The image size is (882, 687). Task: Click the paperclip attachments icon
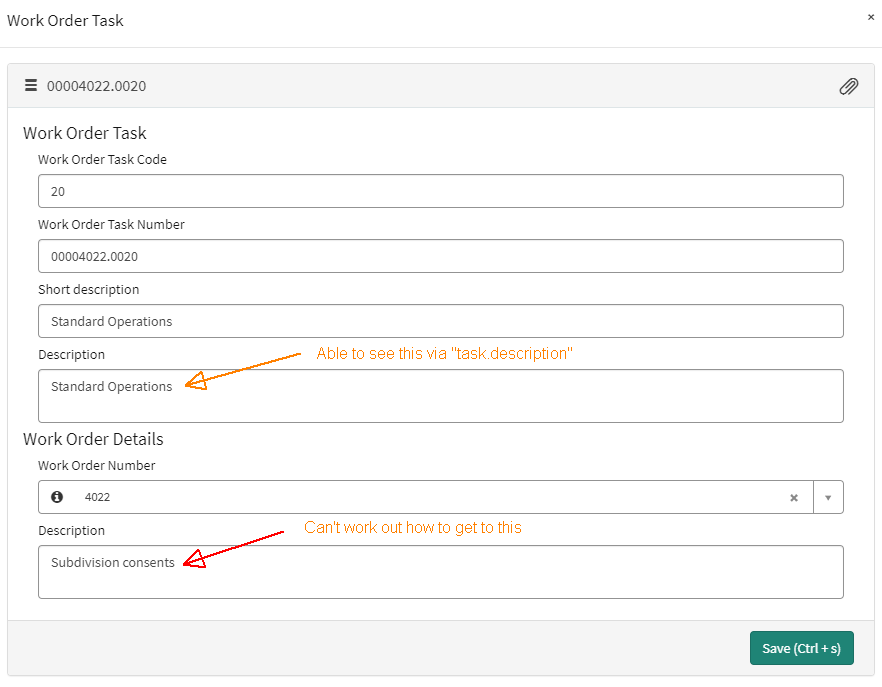coord(849,86)
